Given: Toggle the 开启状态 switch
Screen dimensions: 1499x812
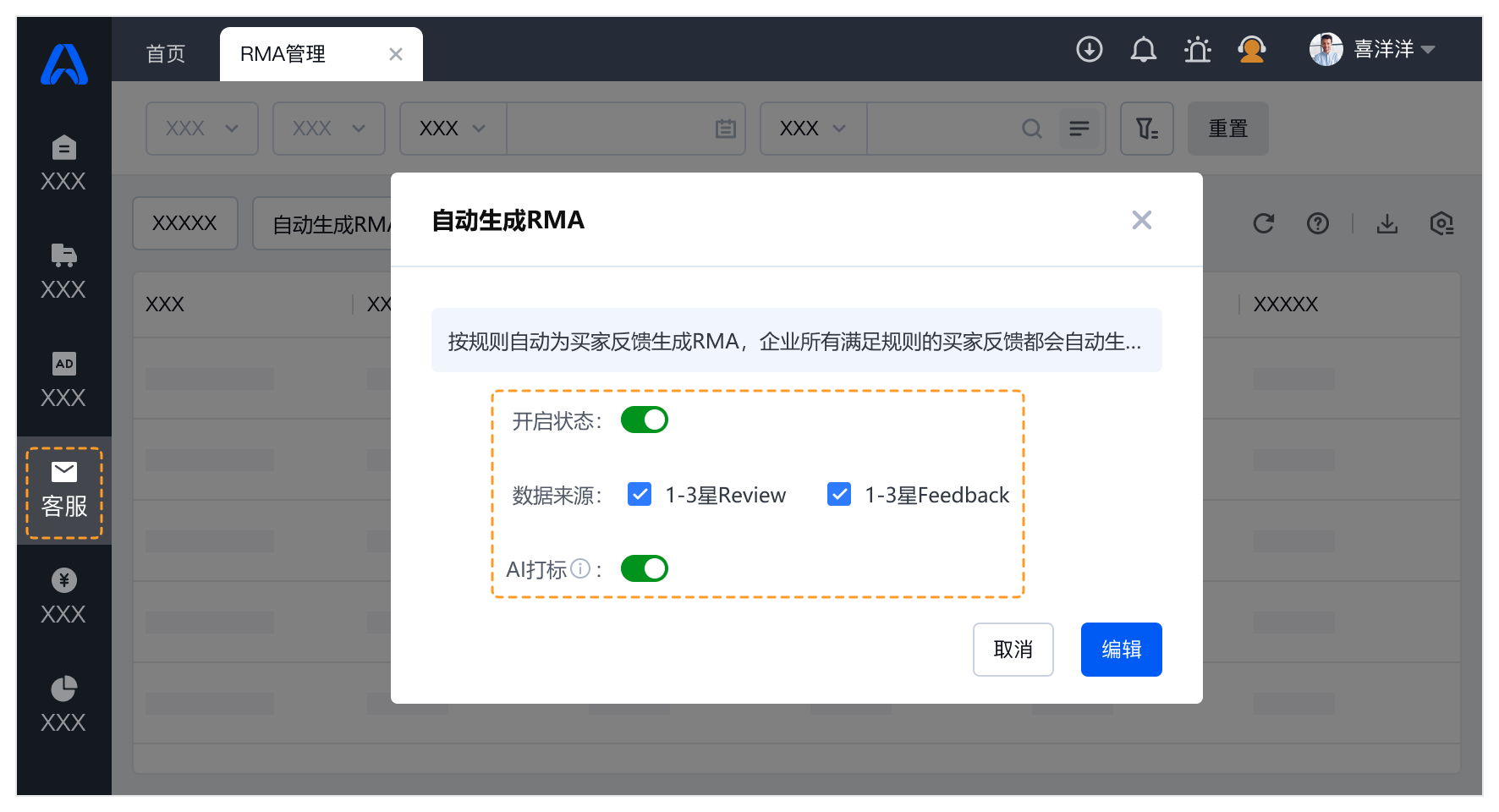Looking at the screenshot, I should 644,420.
